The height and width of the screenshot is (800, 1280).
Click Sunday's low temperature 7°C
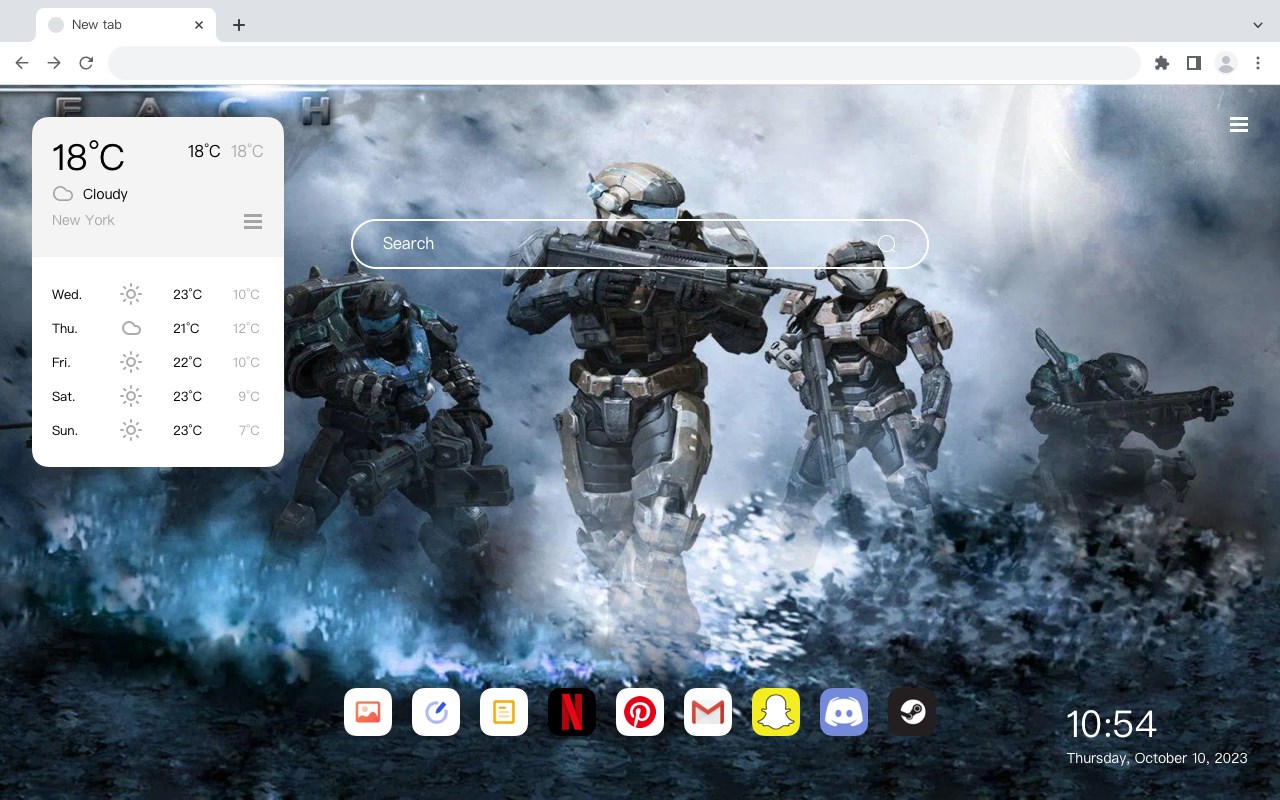click(249, 430)
